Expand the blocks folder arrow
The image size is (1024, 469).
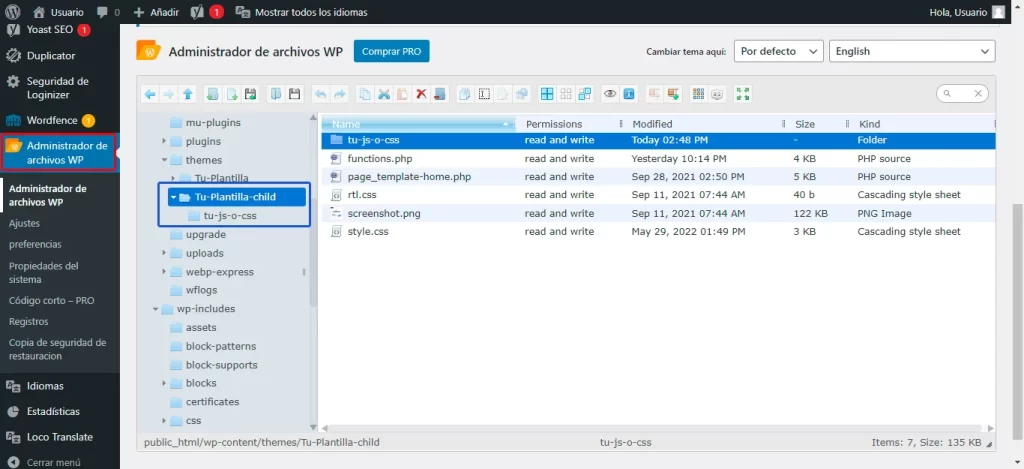pos(164,383)
